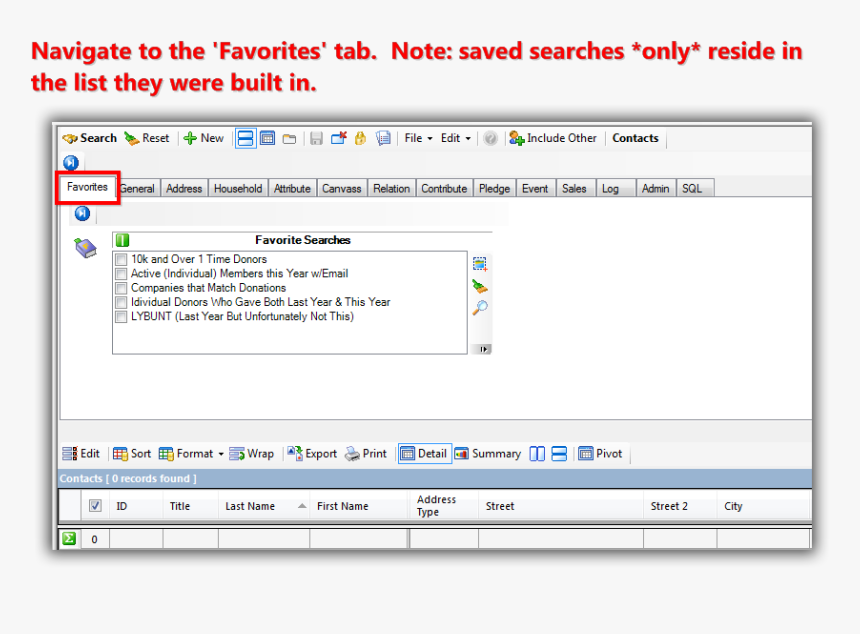Toggle Wrap in the results toolbar
Viewport: 860px width, 634px height.
(x=252, y=454)
